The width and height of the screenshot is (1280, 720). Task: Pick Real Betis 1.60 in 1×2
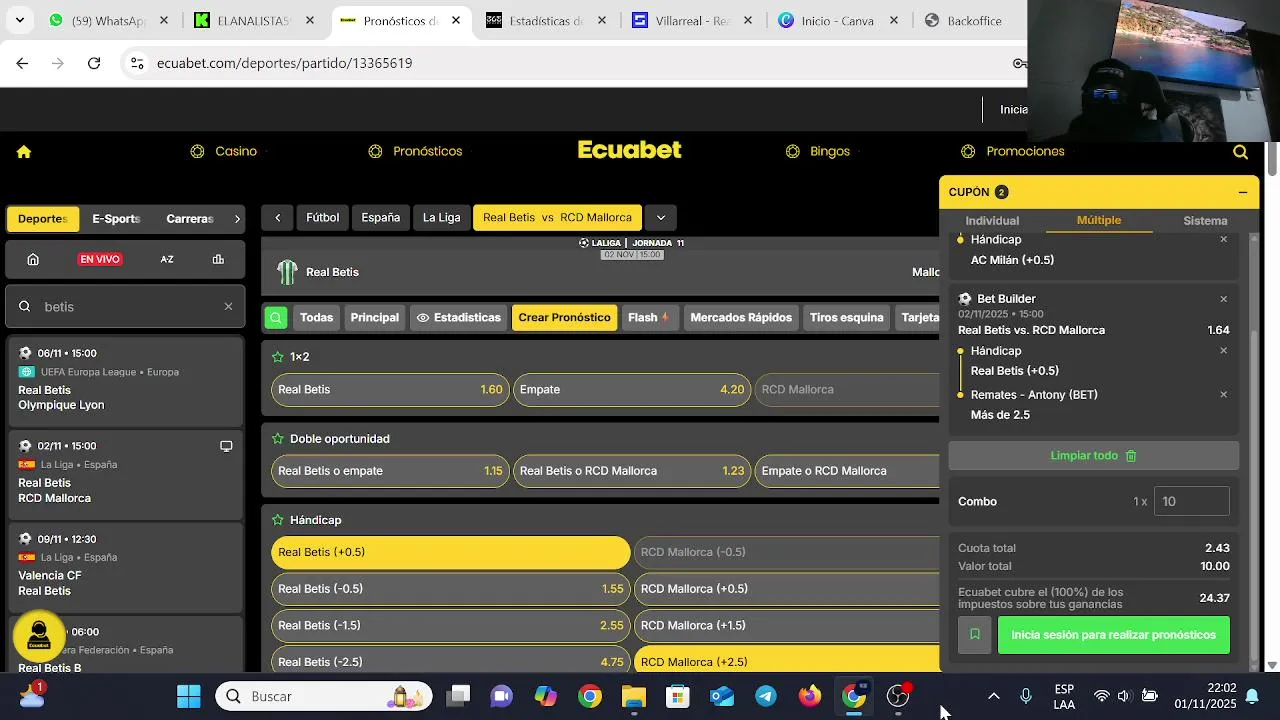click(x=390, y=390)
